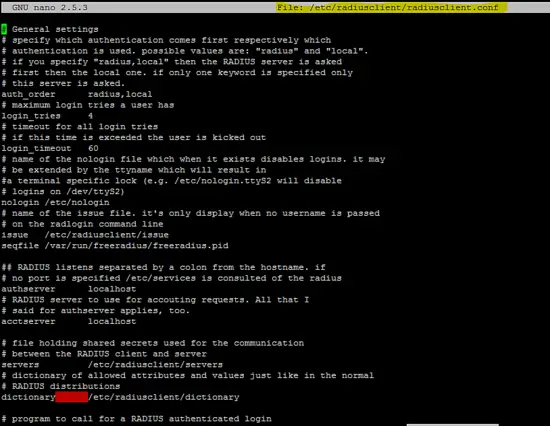Click the 'seqfile' keyword
The image size is (550, 426).
20,246
